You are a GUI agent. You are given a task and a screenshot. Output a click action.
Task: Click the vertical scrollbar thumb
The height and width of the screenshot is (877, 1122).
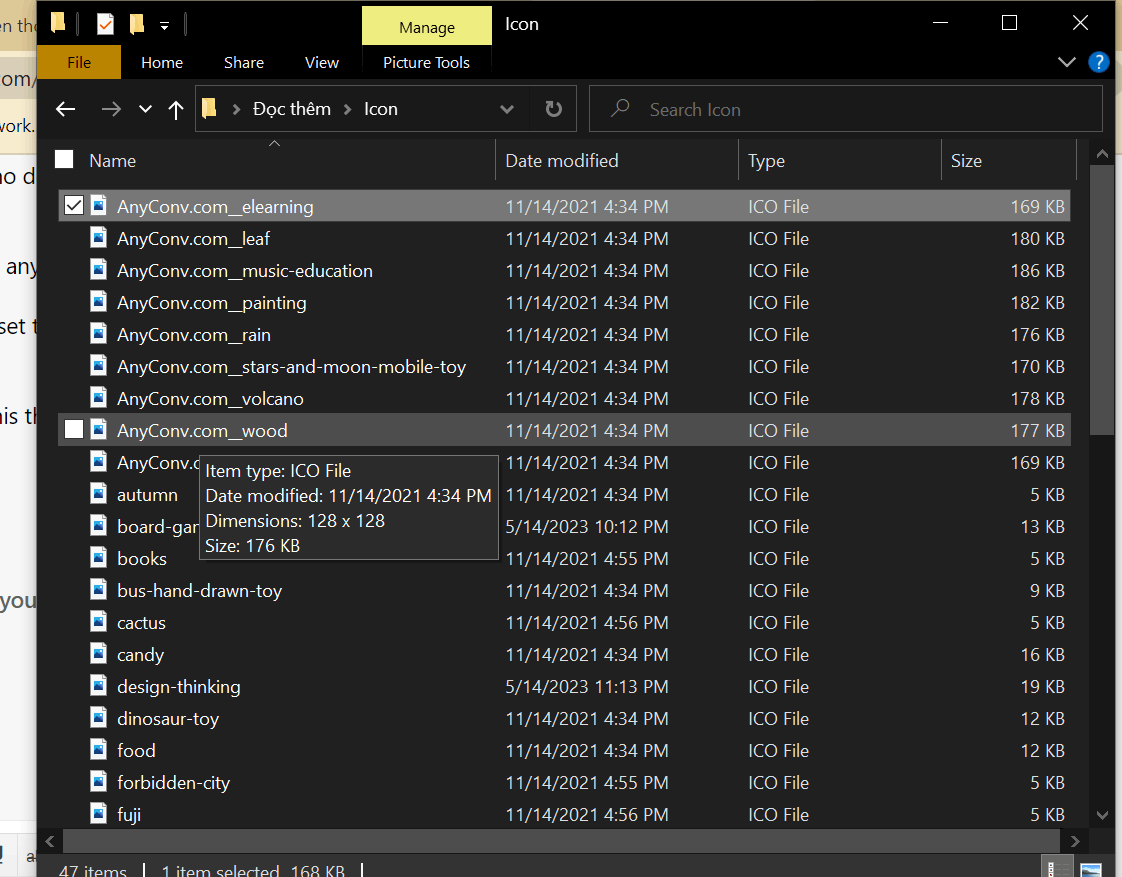pos(1102,300)
